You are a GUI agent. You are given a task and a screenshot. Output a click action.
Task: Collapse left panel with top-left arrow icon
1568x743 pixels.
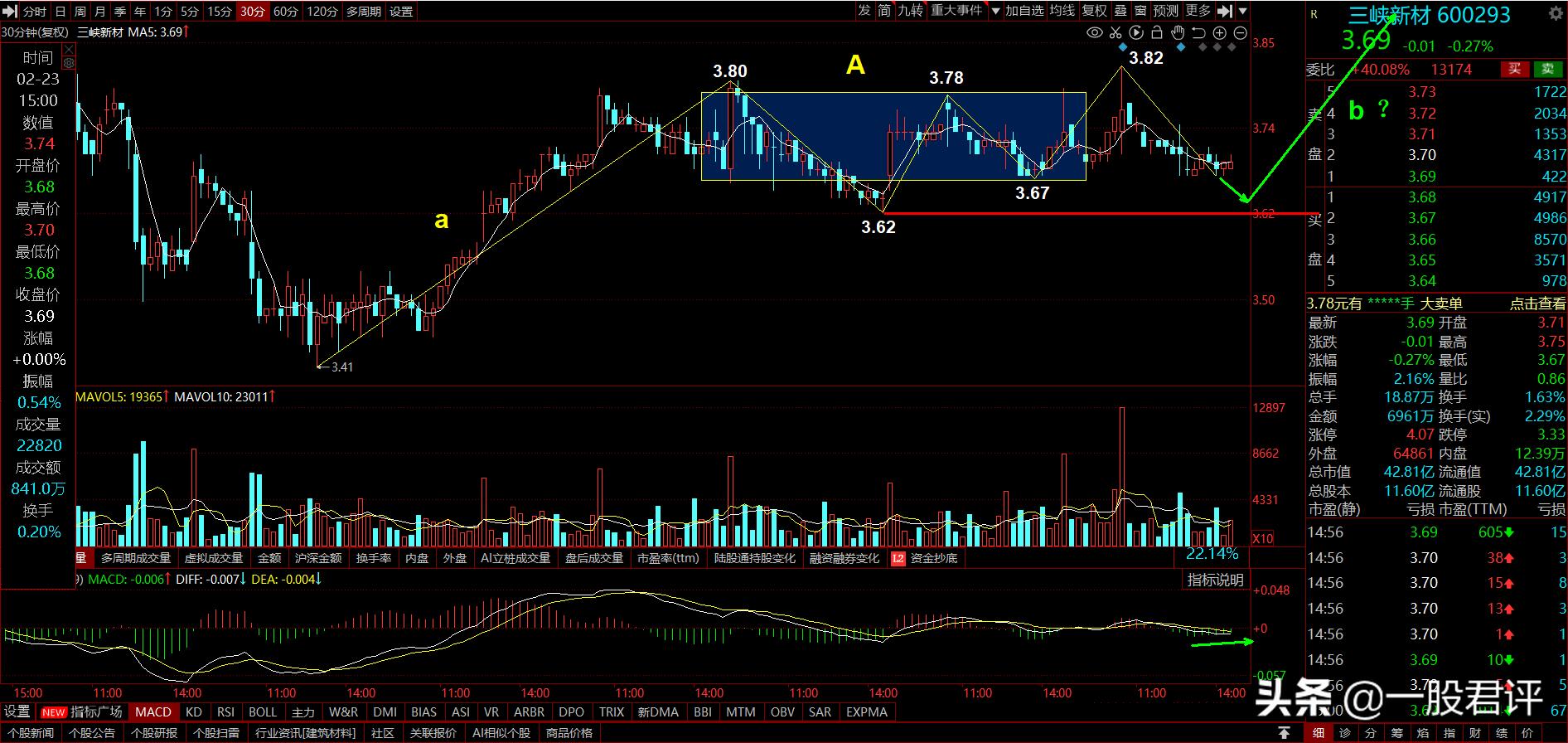[10, 11]
